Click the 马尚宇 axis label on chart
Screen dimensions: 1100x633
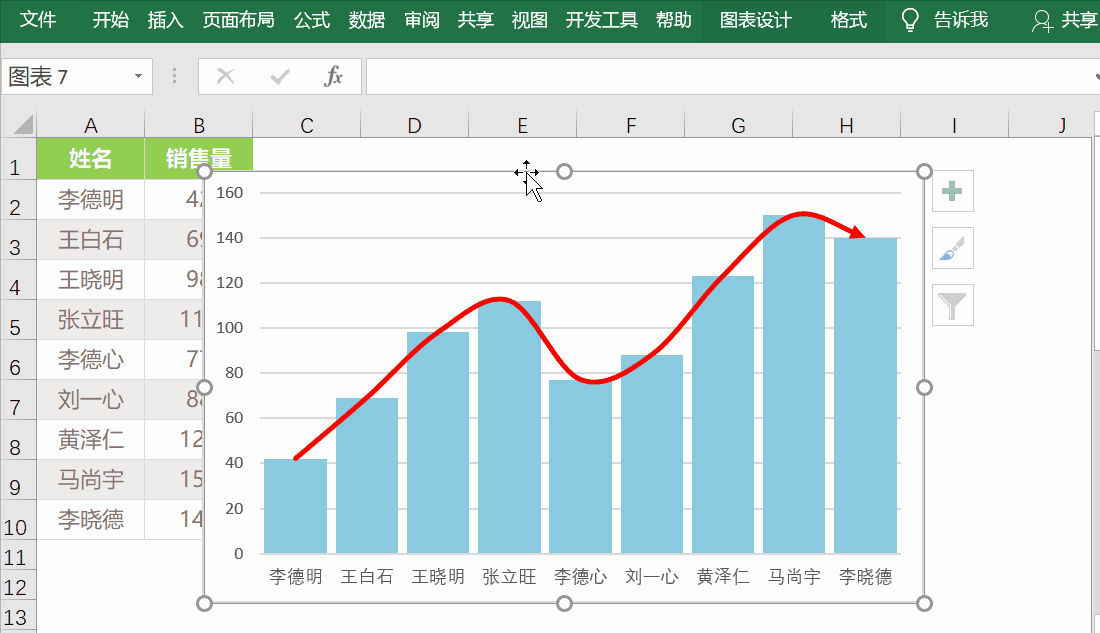click(794, 577)
